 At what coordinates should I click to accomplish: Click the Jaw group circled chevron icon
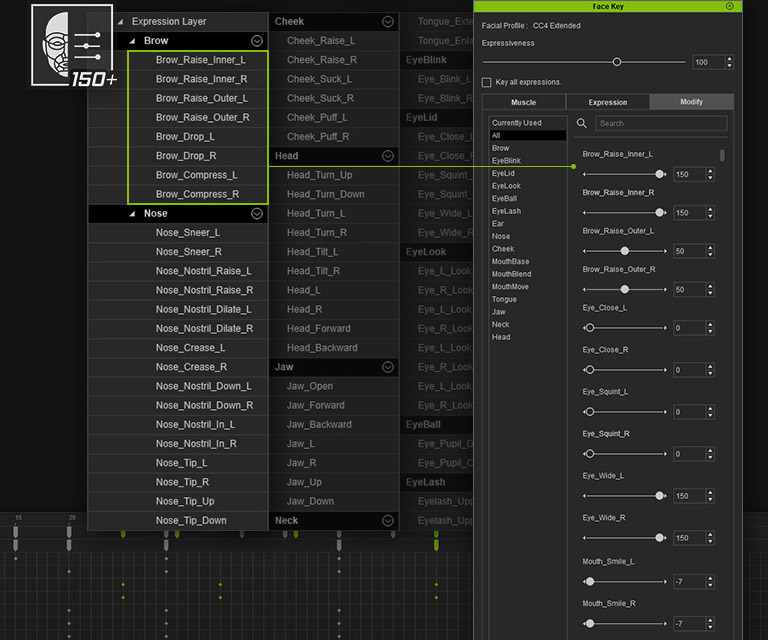pos(388,367)
